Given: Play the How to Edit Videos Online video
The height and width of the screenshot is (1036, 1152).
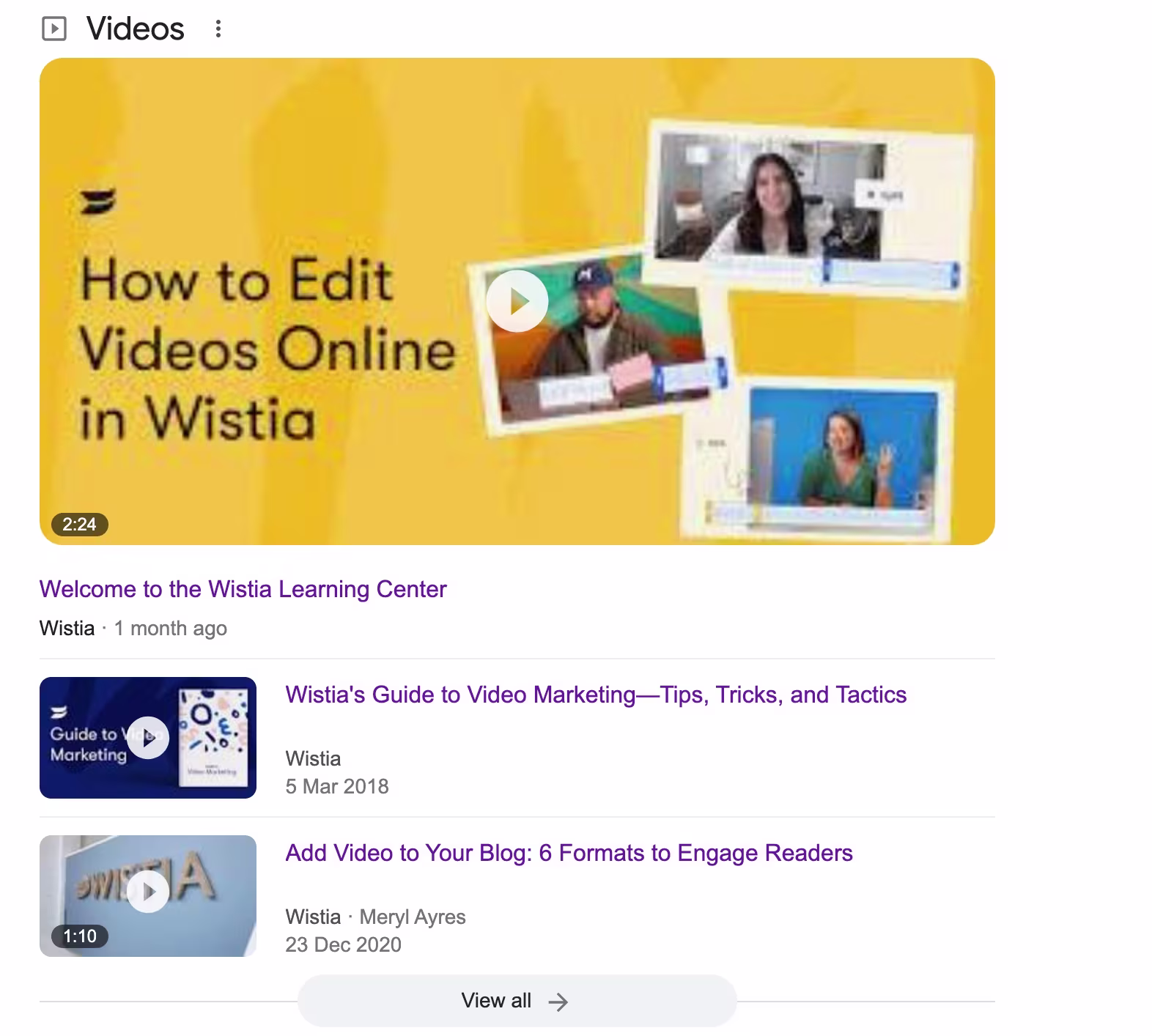Looking at the screenshot, I should [x=517, y=301].
